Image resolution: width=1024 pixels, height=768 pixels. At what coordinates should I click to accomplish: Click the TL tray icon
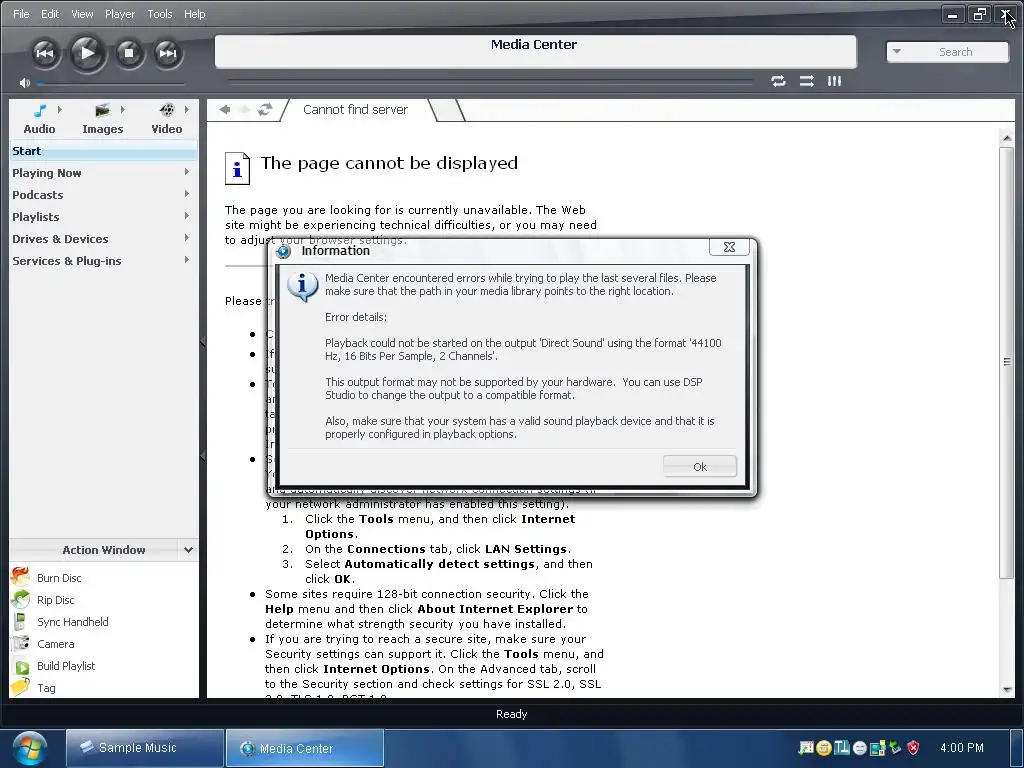click(x=842, y=747)
